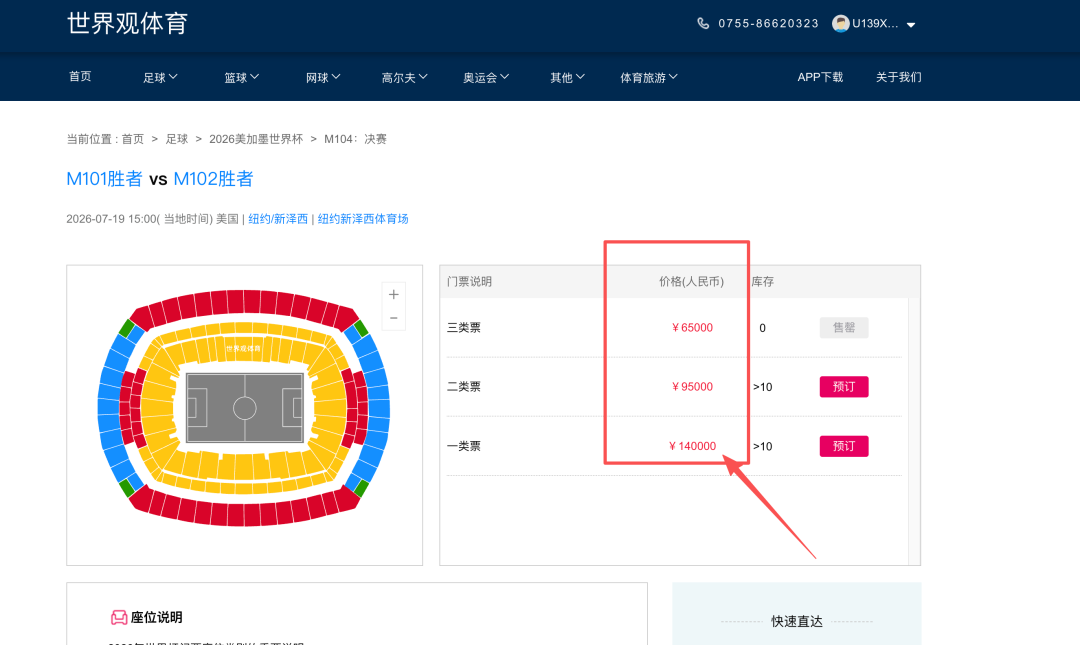1080x645 pixels.
Task: Click the football pitch center circle
Action: 245,408
